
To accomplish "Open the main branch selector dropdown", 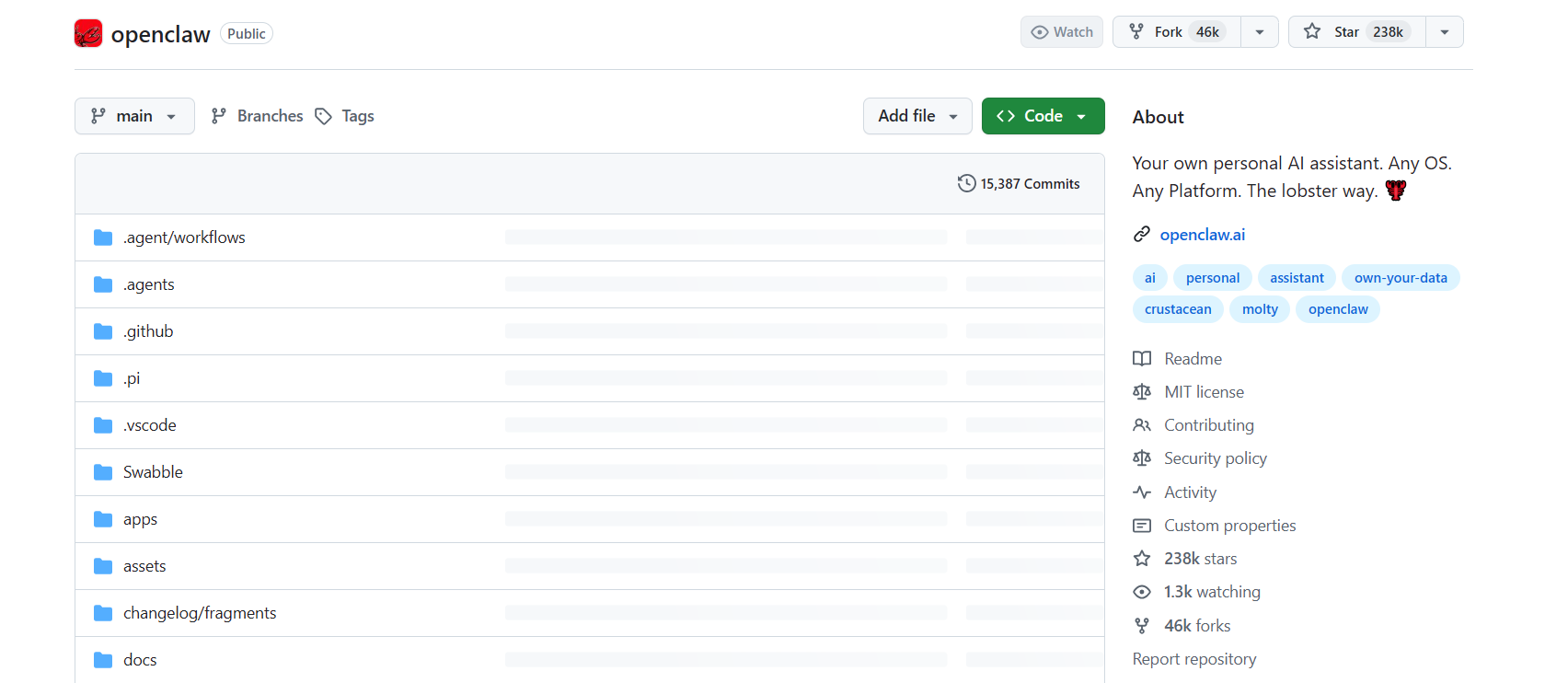I will (x=134, y=116).
